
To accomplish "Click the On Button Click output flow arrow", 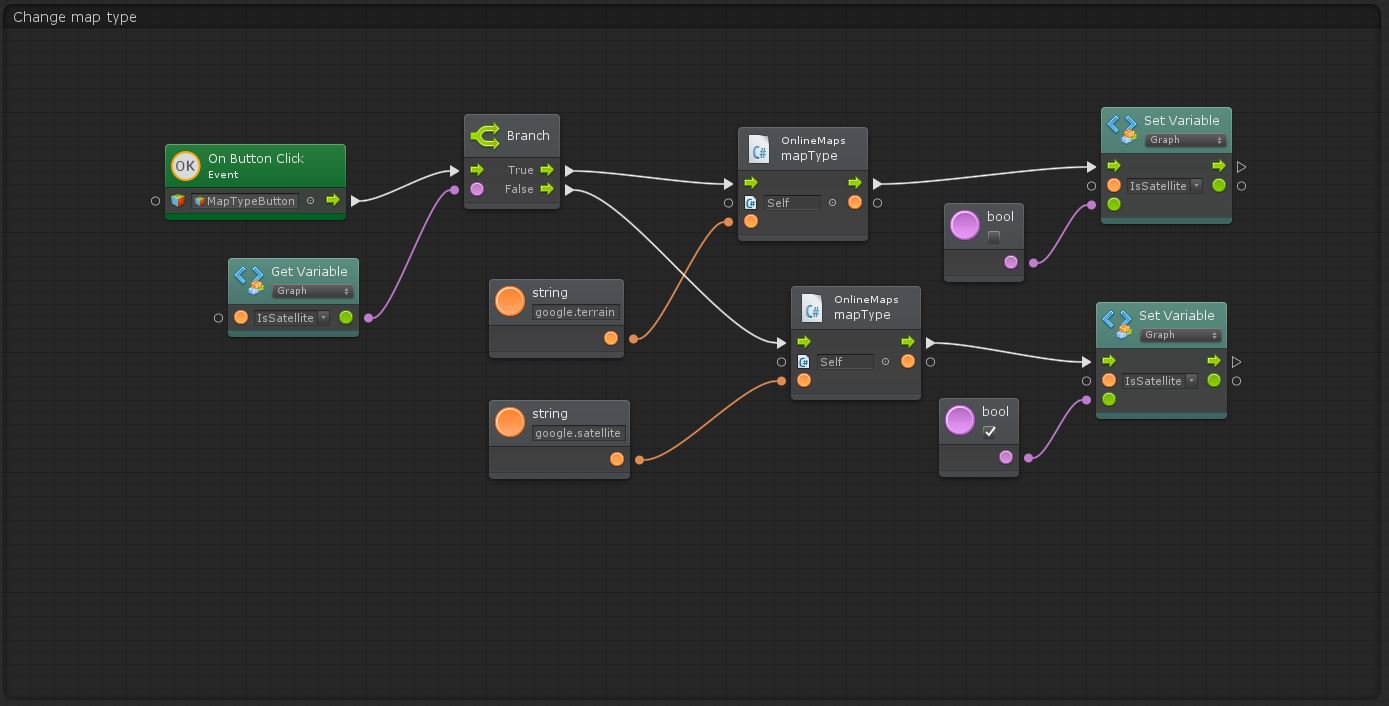I will (333, 200).
